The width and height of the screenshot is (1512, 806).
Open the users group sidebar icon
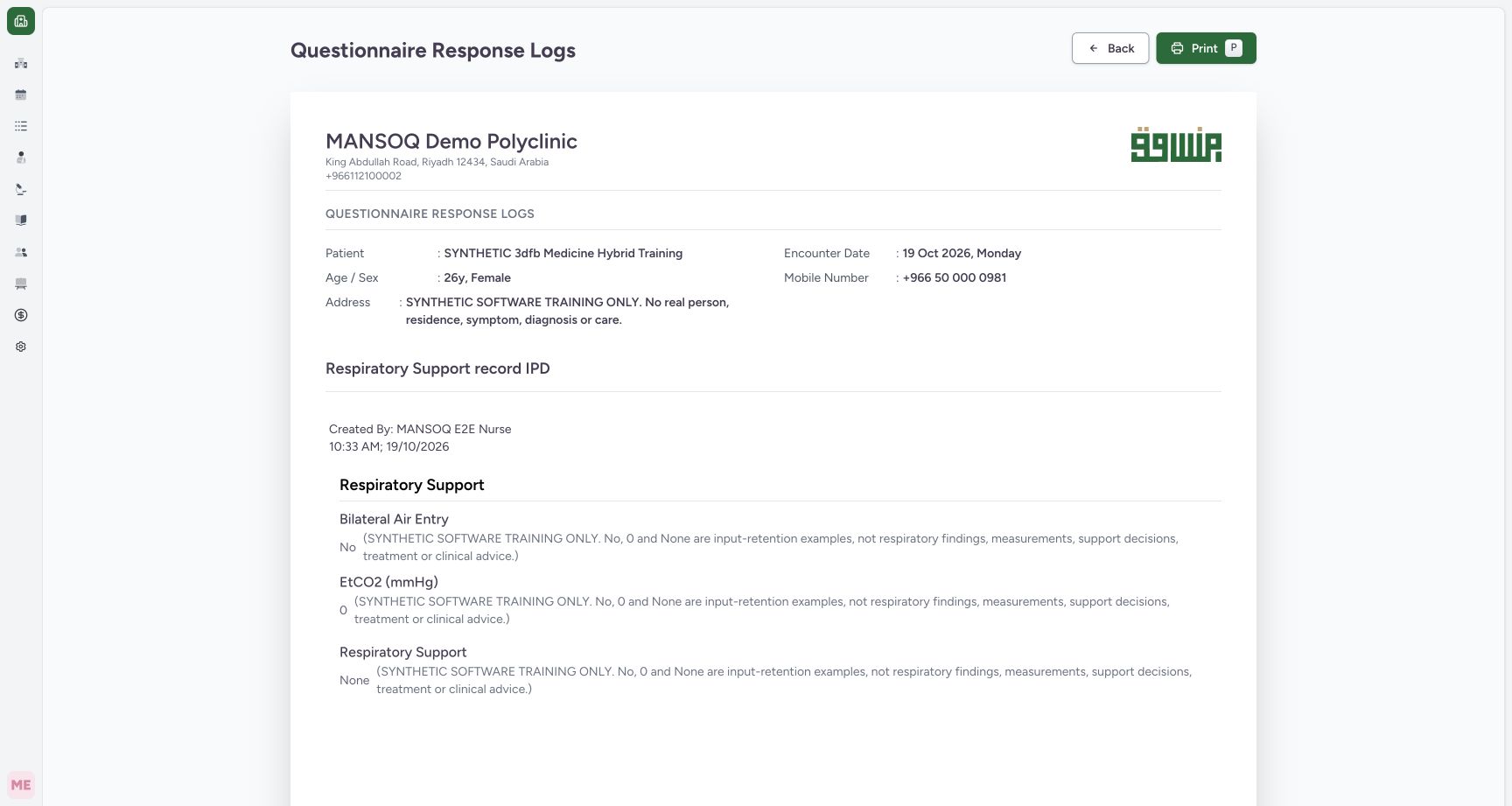point(21,252)
